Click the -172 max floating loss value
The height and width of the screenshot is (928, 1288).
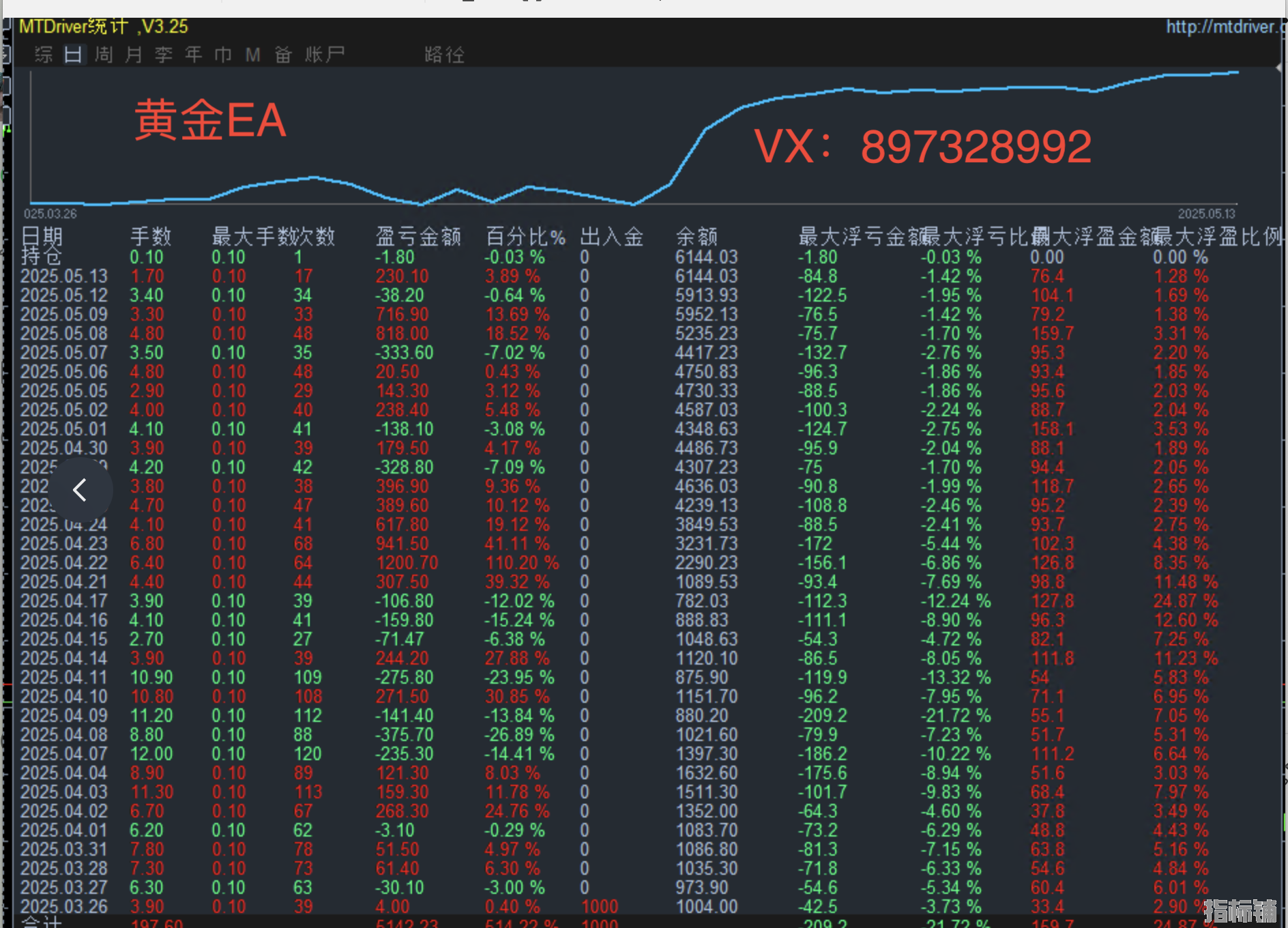[815, 544]
